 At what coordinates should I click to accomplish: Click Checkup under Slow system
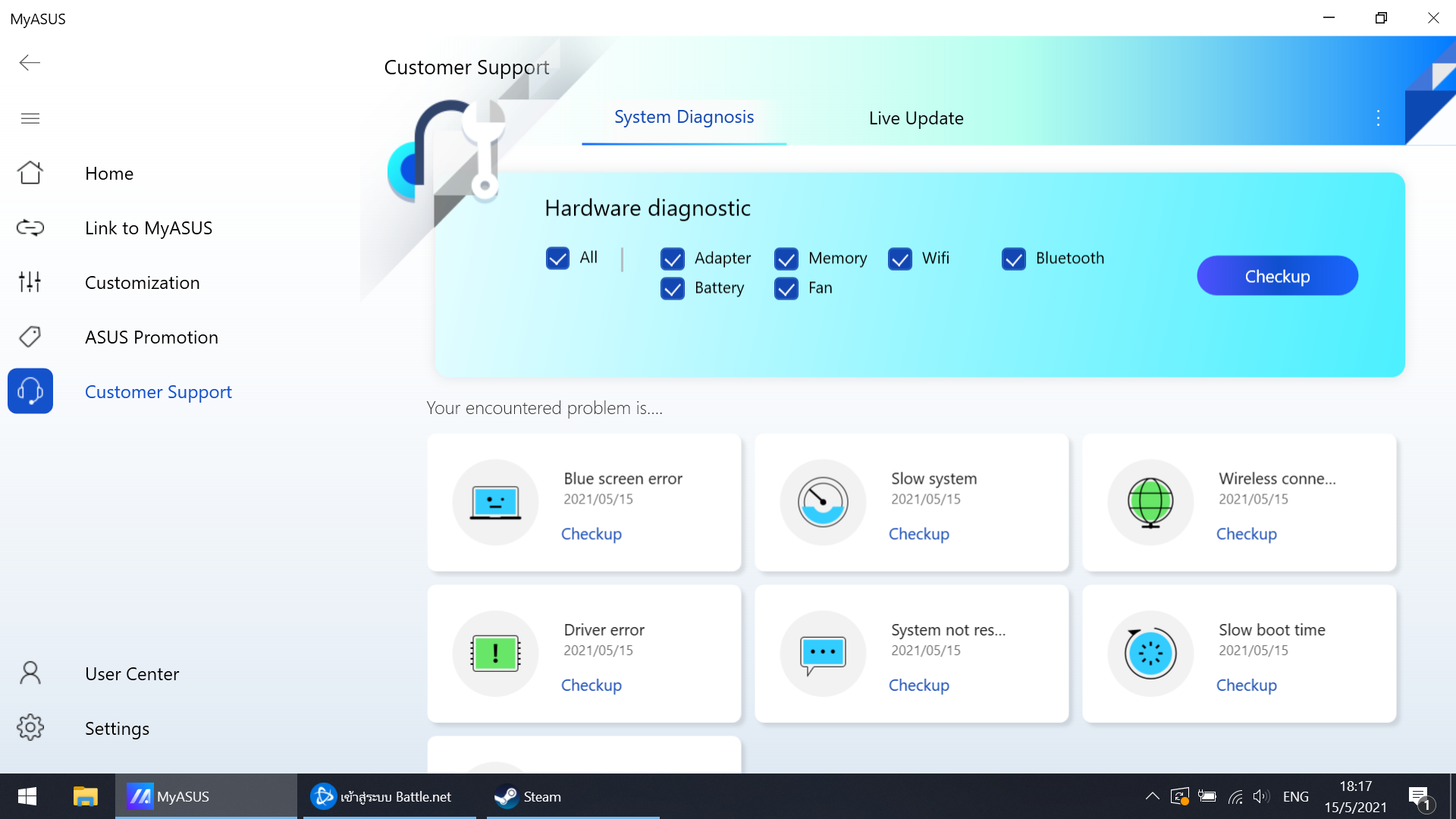[919, 534]
